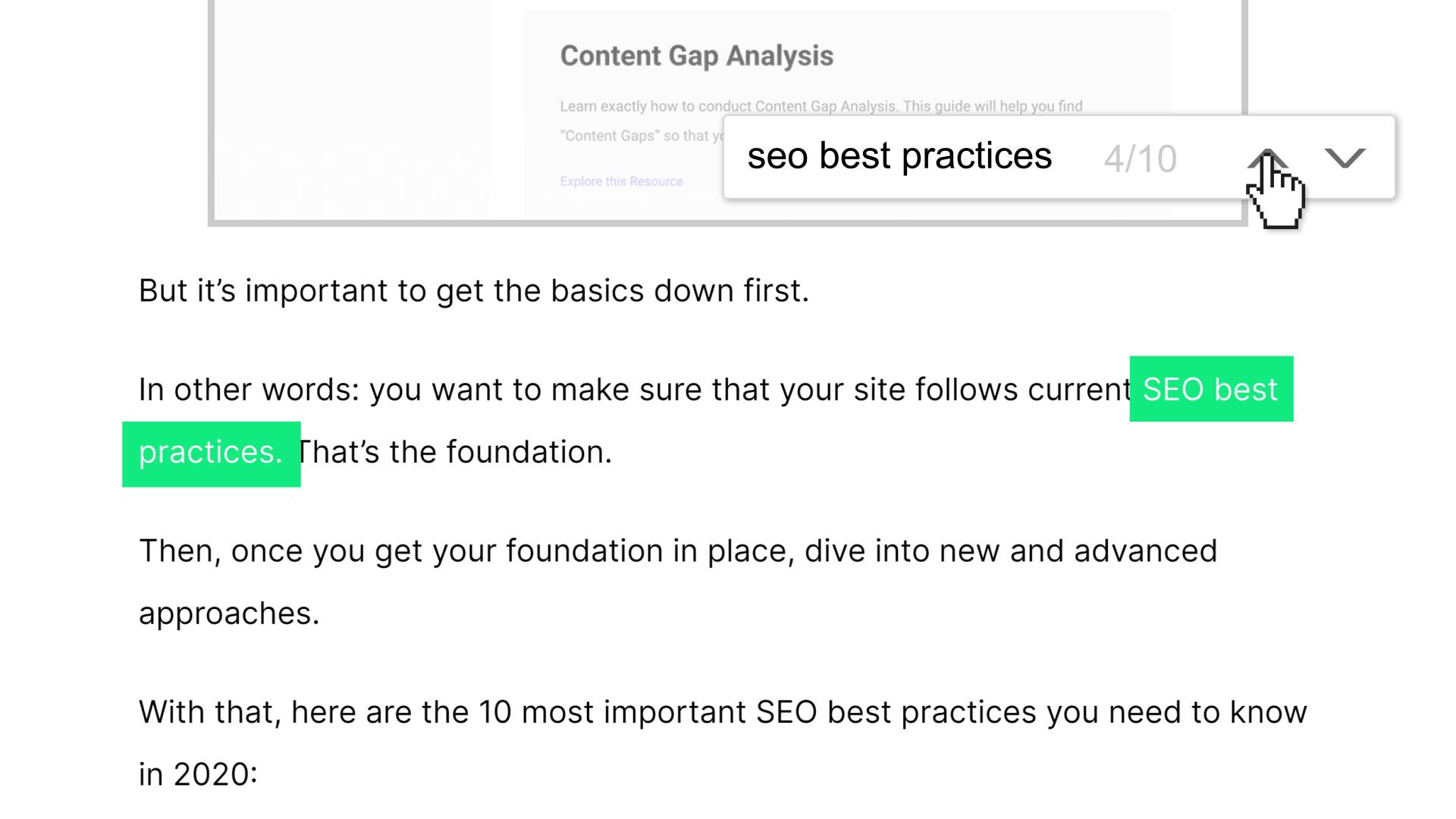Click the embedded screenshot's blank left panel

pos(353,110)
